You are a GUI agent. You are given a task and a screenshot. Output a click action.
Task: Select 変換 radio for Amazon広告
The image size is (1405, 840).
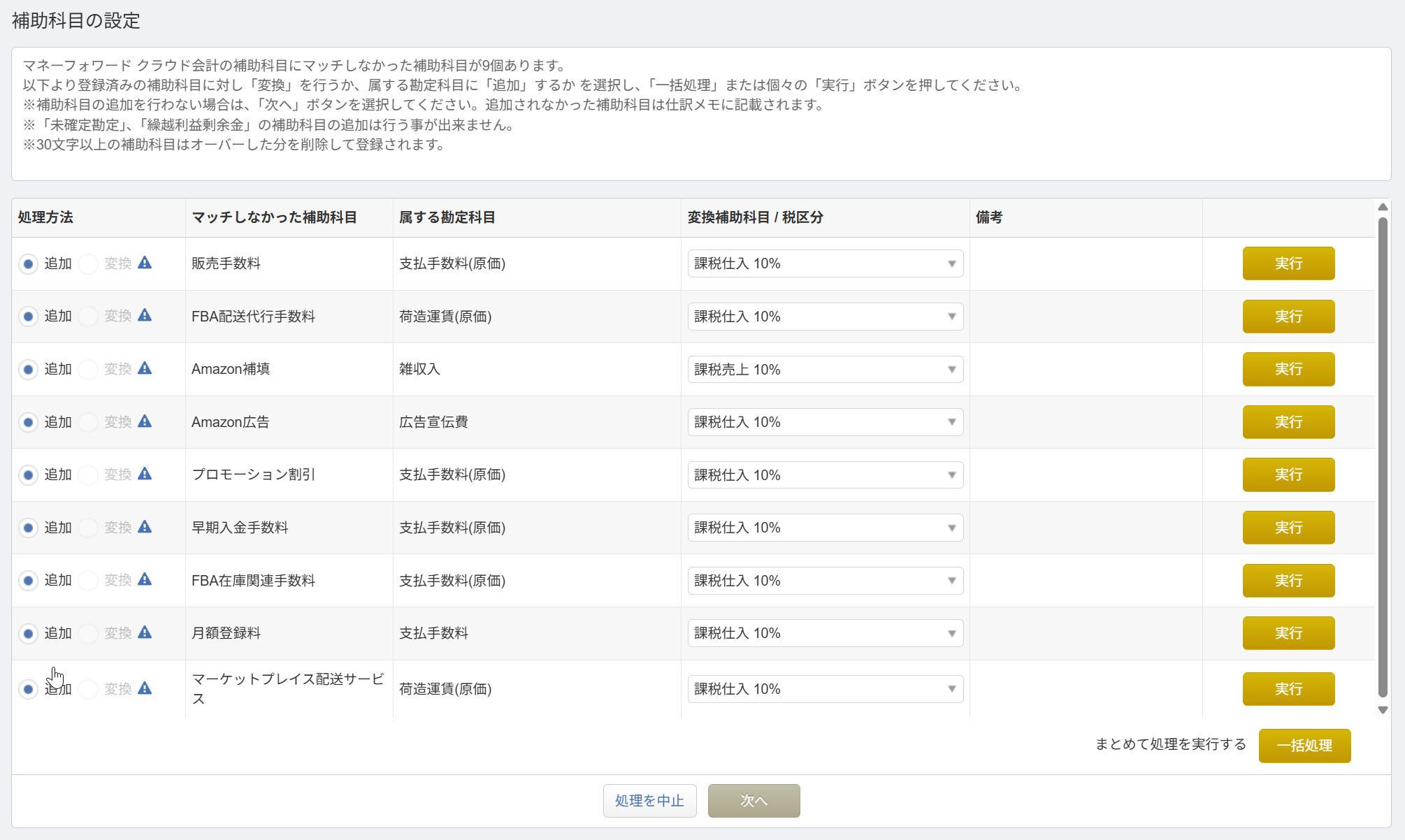pos(88,422)
